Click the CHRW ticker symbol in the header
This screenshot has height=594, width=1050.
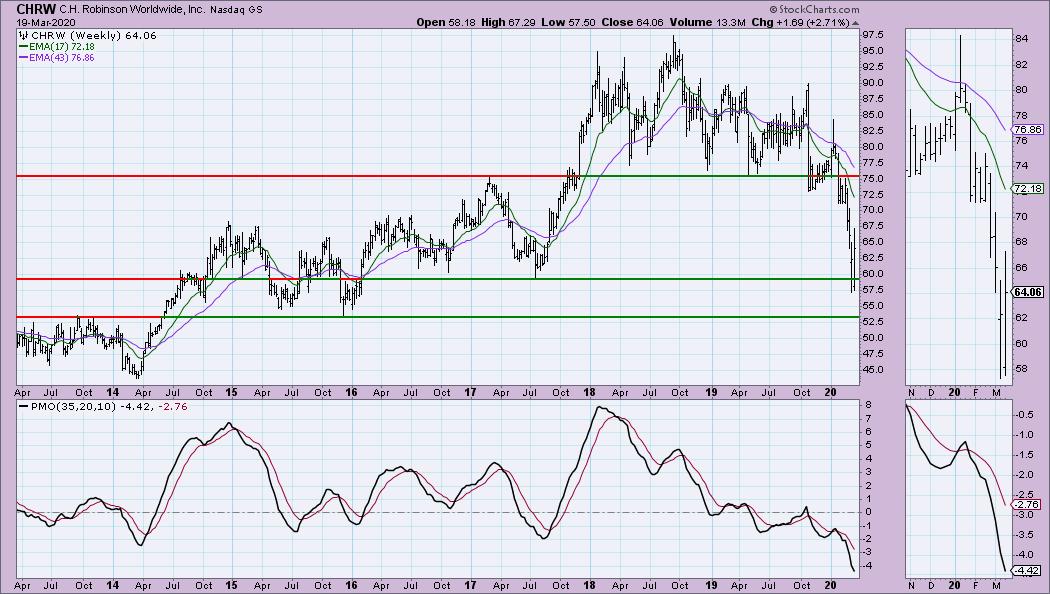[x=35, y=9]
